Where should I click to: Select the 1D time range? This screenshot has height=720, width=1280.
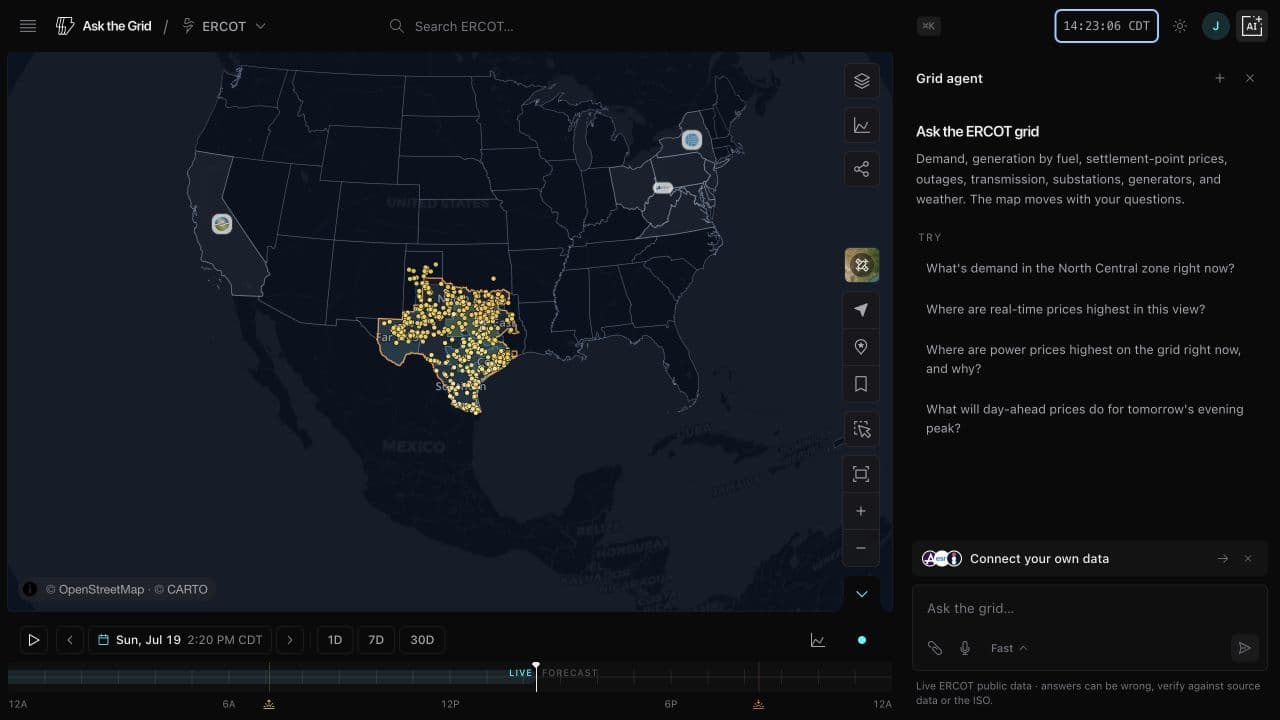(x=335, y=640)
